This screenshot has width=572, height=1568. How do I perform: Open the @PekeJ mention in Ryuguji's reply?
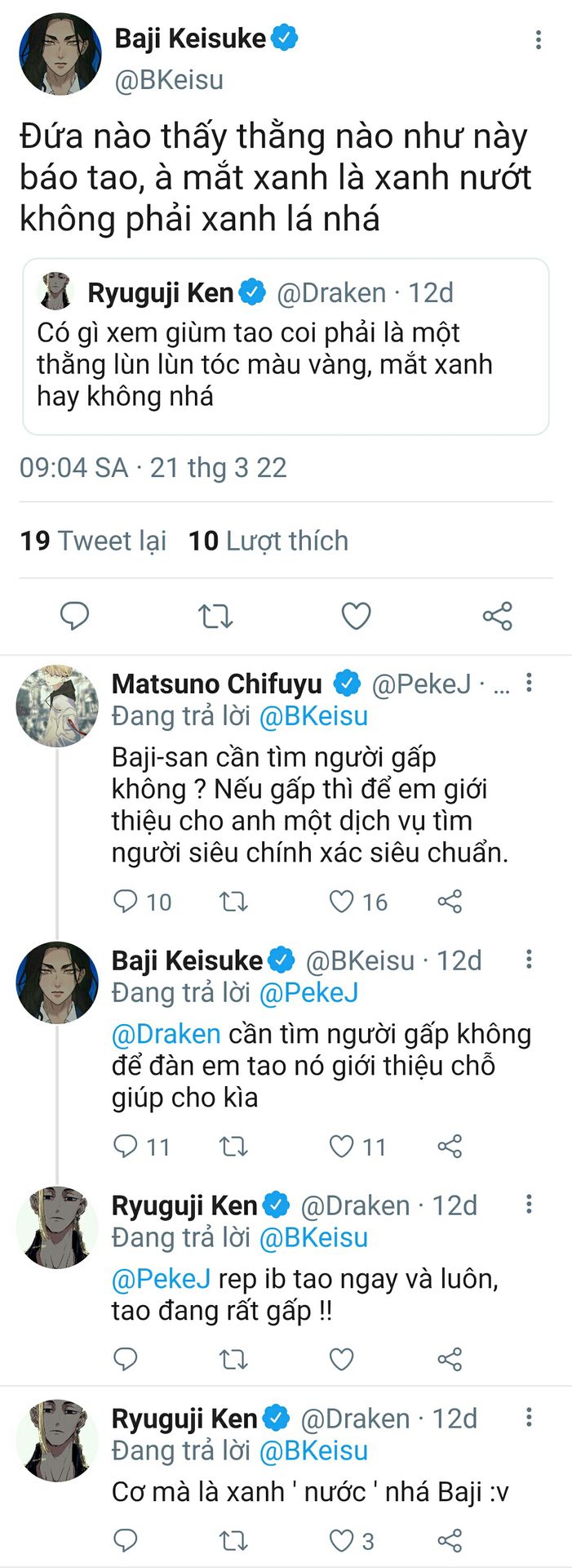(x=161, y=1278)
